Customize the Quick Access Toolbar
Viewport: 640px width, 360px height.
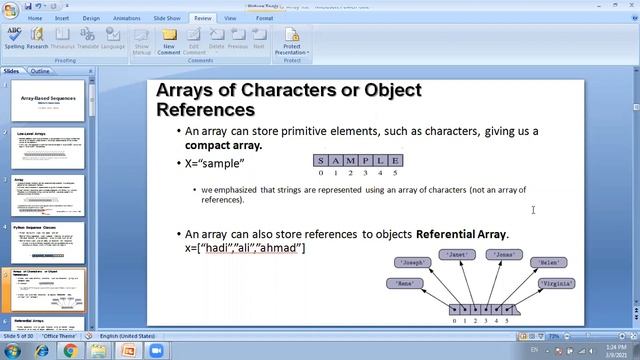coord(67,6)
